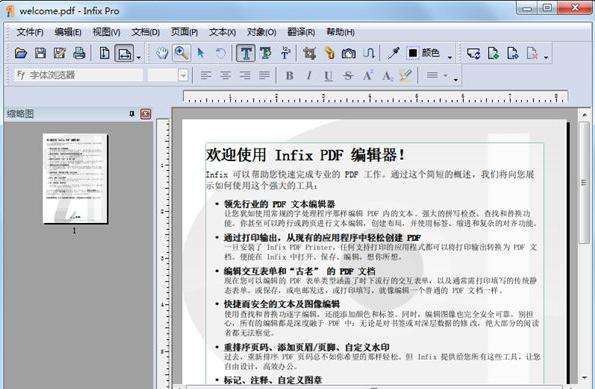The height and width of the screenshot is (389, 595).
Task: Align text left
Action: point(206,76)
